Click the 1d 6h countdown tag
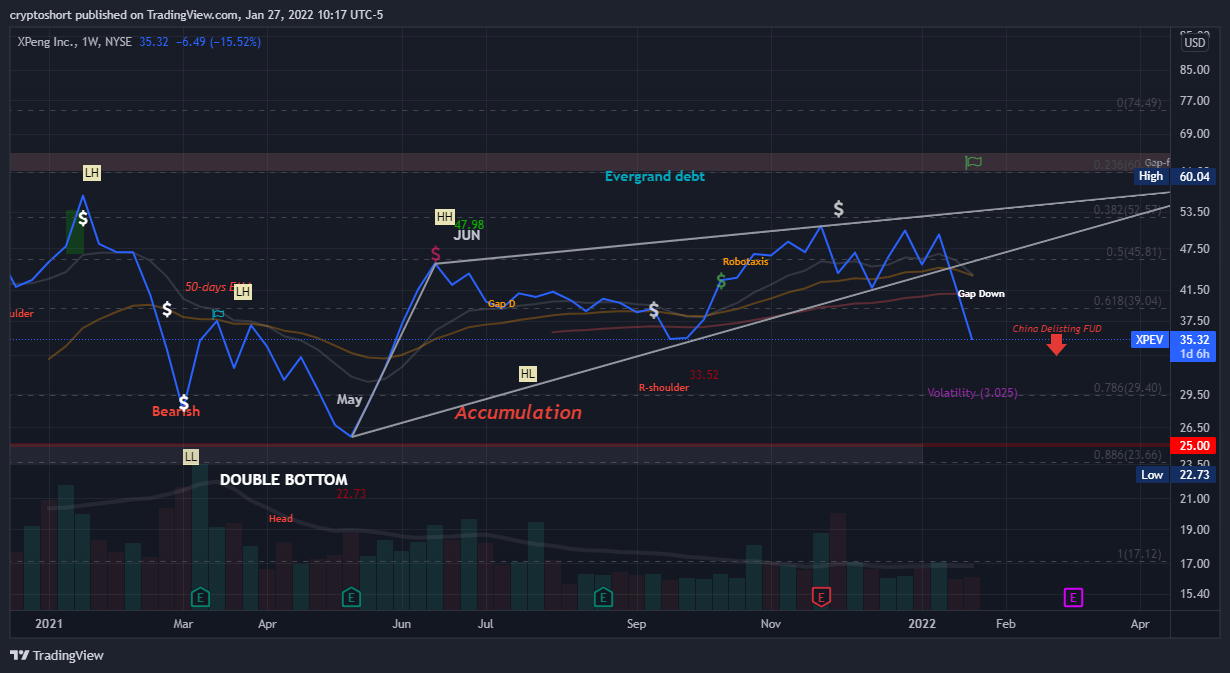This screenshot has height=673, width=1230. pyautogui.click(x=1195, y=354)
